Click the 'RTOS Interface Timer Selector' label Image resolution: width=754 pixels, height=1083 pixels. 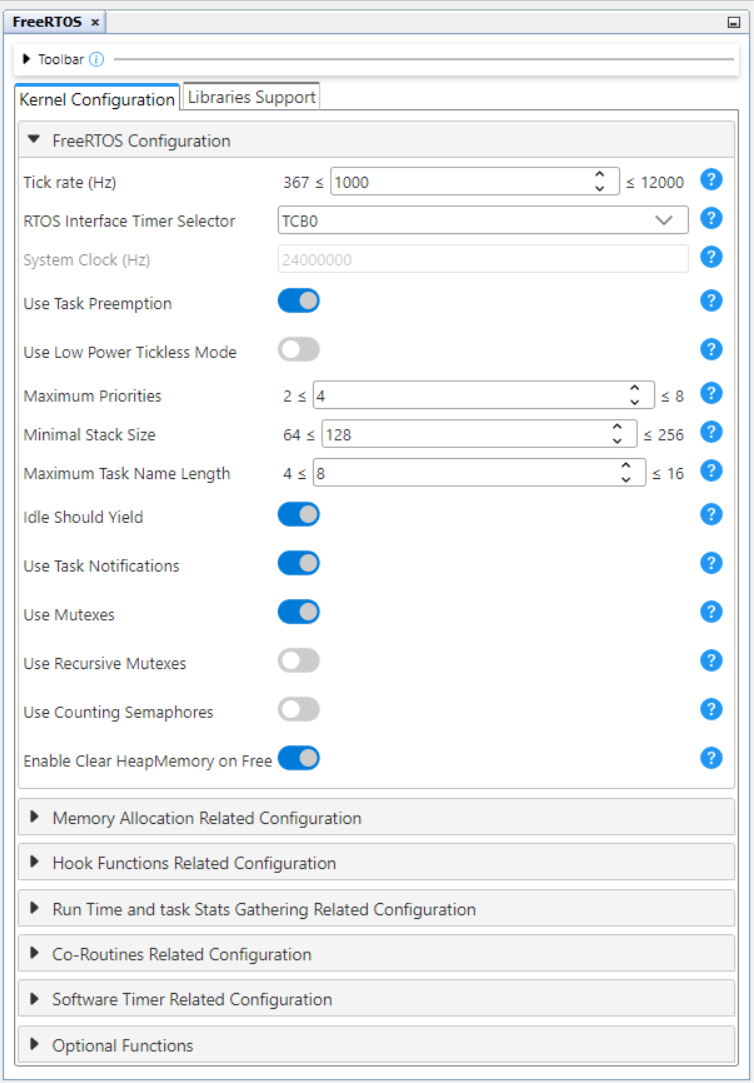(129, 221)
